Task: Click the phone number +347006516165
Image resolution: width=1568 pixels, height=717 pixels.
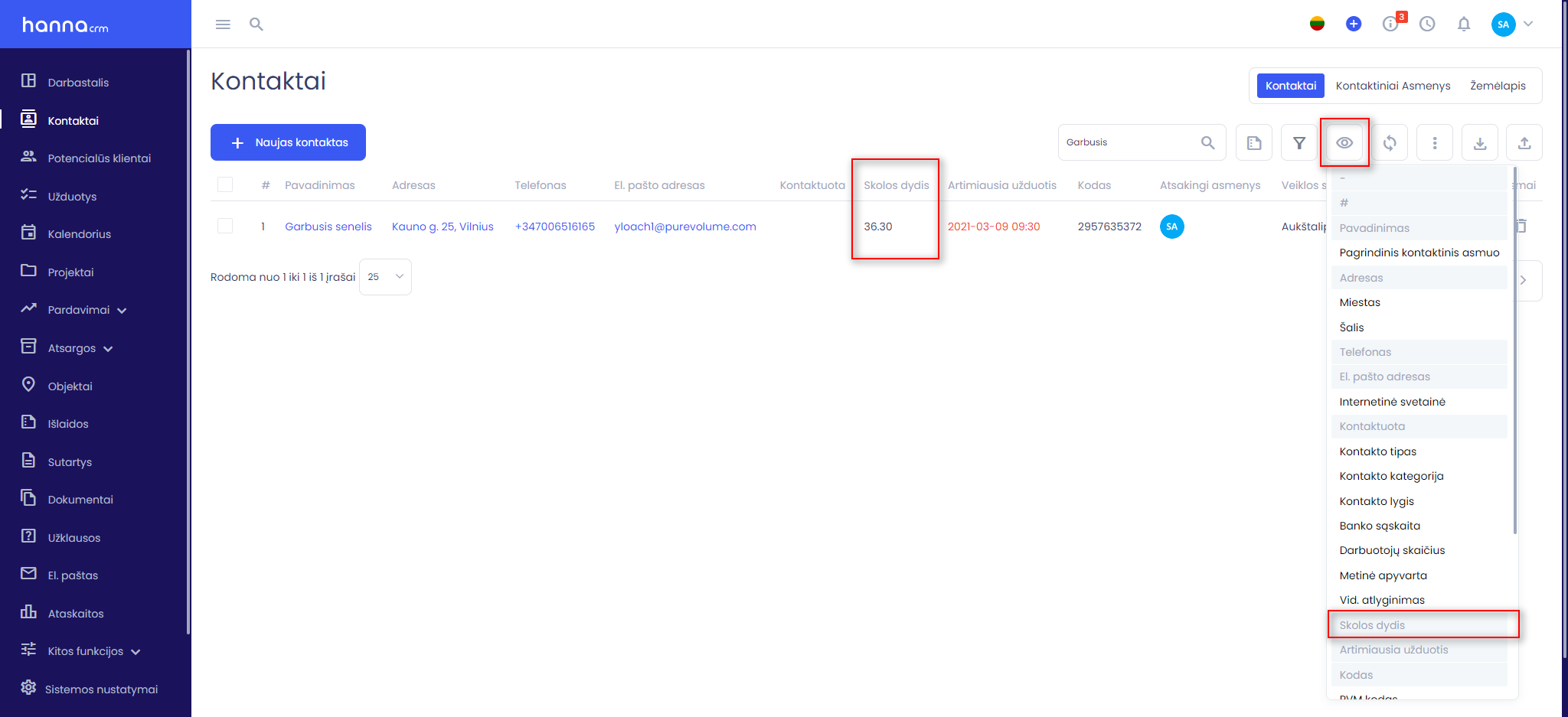Action: coord(555,227)
